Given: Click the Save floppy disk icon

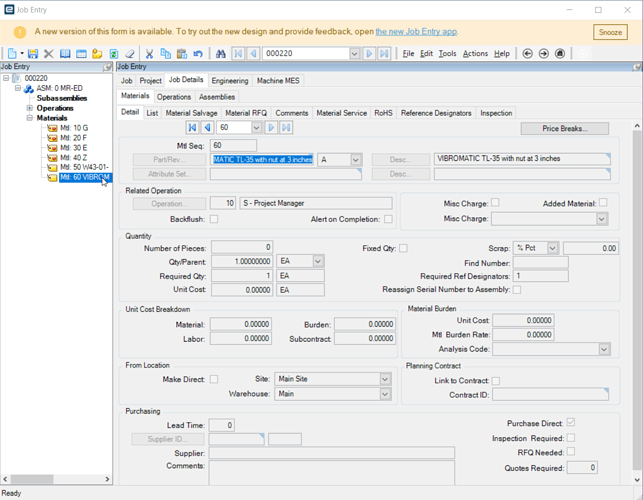Looking at the screenshot, I should (x=32, y=54).
